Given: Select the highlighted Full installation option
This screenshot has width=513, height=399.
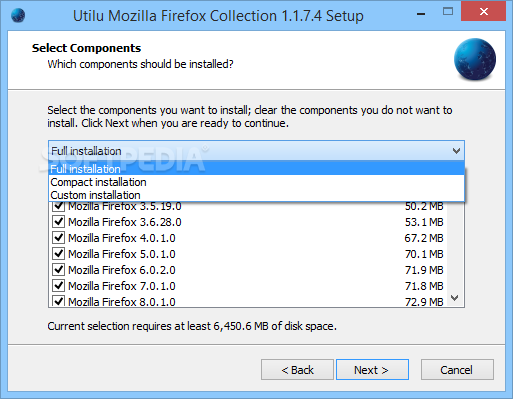Looking at the screenshot, I should point(256,169).
